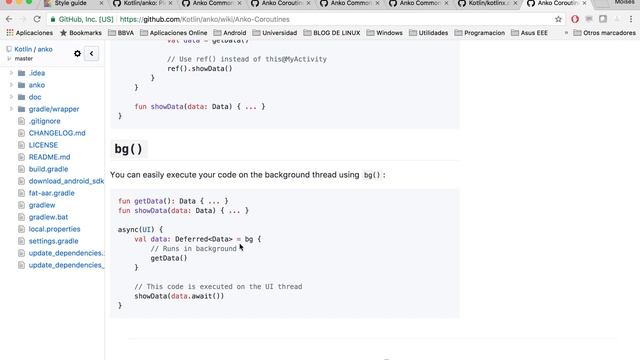
Task: Expand the .idea folder arrow
Action: point(11,73)
